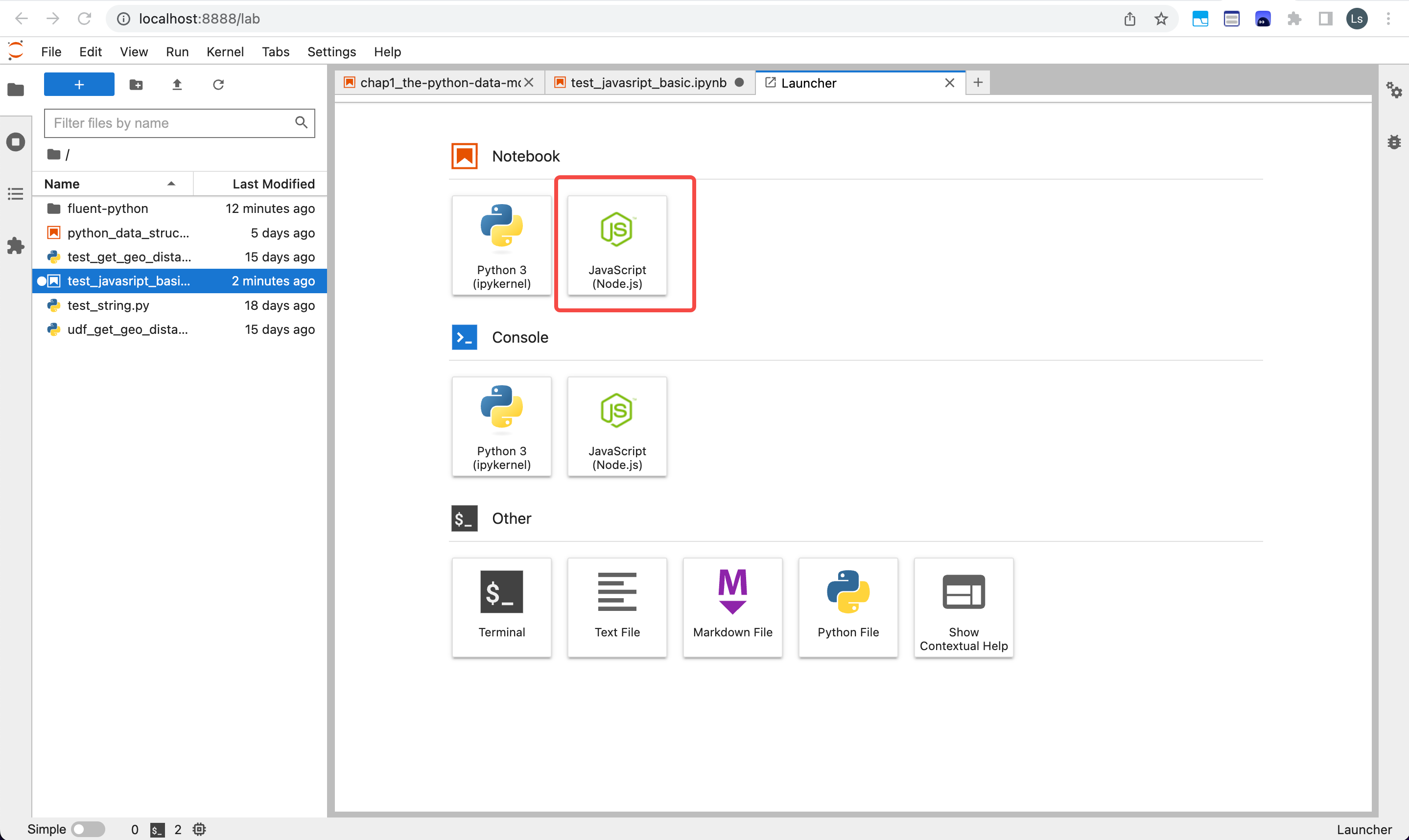Screen dimensions: 1409x840
Task: Open a new Terminal from launcher
Action: pyautogui.click(x=501, y=607)
